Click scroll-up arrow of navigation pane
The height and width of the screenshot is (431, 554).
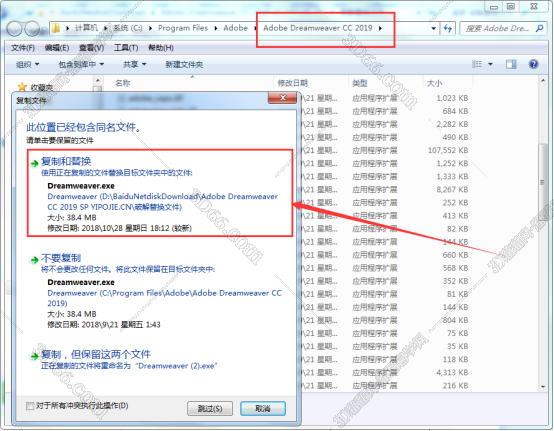tap(98, 81)
